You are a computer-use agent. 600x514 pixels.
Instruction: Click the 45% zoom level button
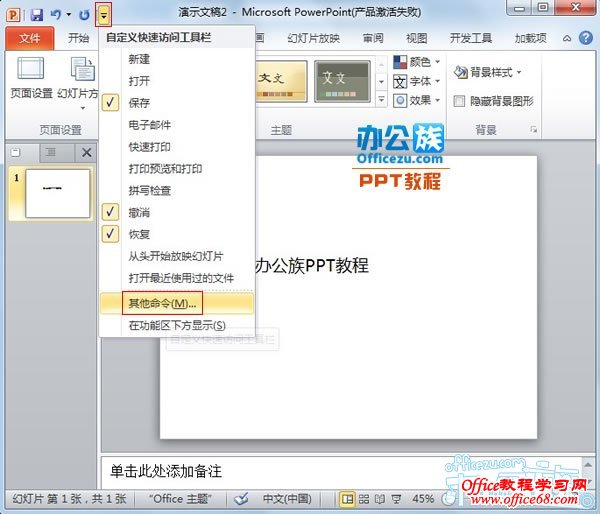[423, 499]
